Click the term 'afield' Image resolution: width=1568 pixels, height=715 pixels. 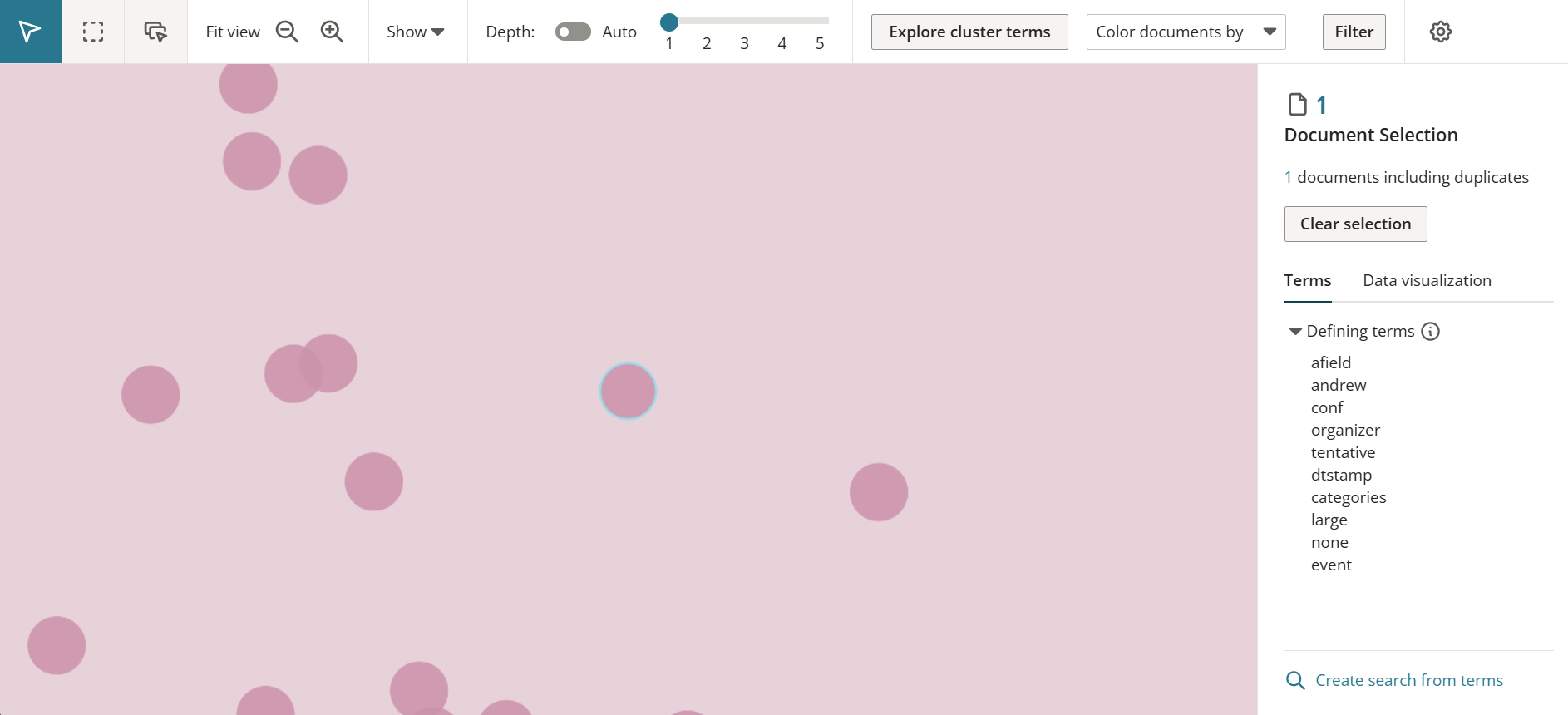click(x=1331, y=362)
